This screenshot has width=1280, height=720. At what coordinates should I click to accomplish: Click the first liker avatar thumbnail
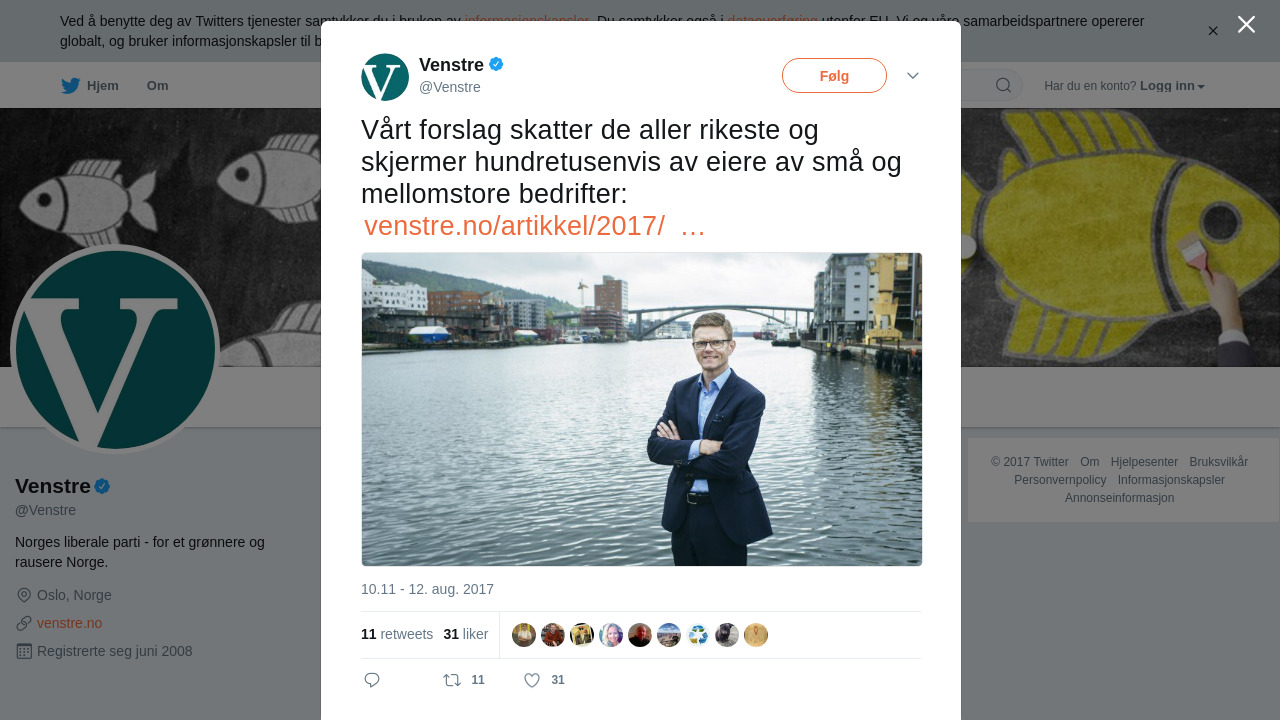(524, 635)
